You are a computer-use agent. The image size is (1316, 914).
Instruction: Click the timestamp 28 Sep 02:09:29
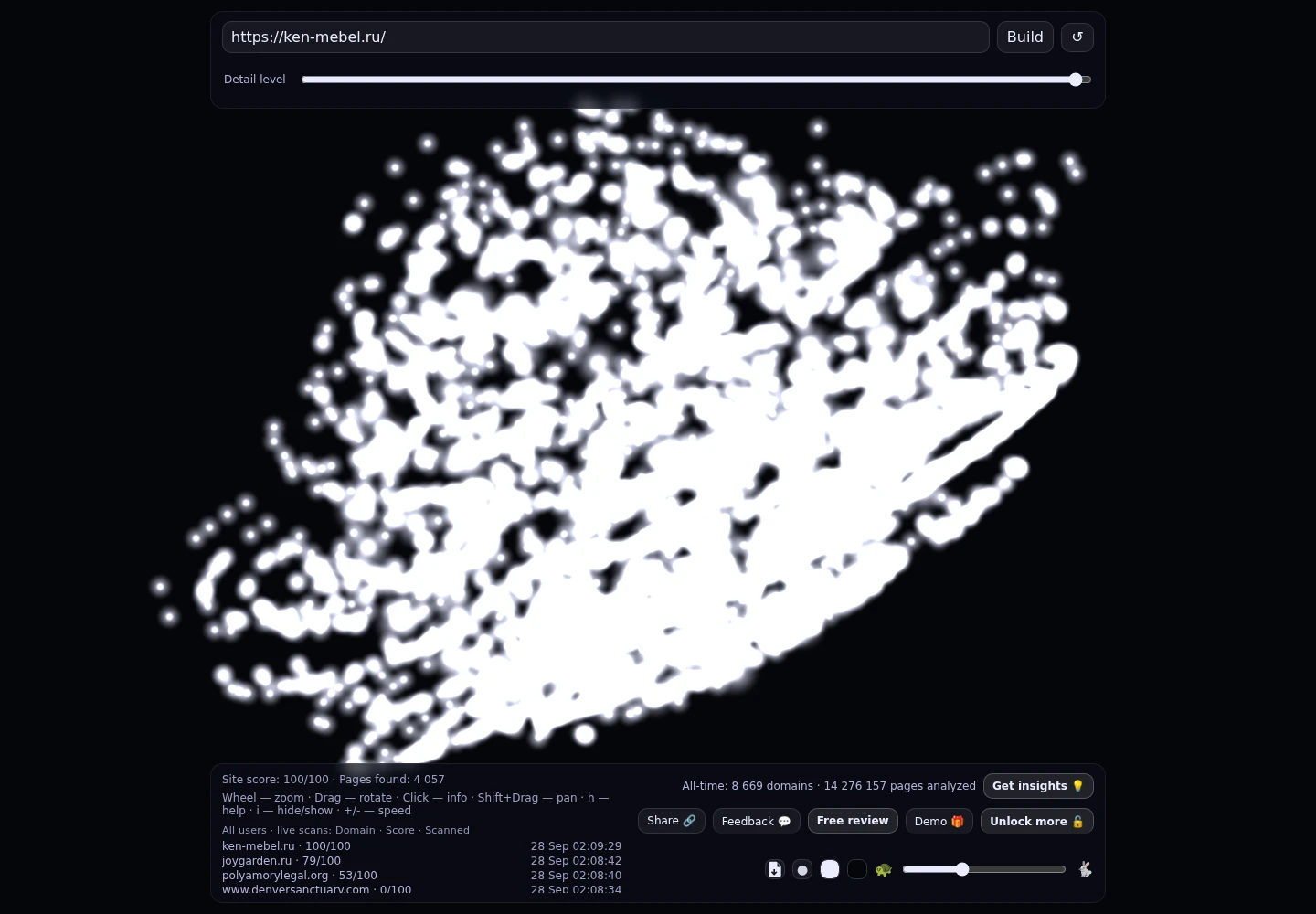coord(576,846)
